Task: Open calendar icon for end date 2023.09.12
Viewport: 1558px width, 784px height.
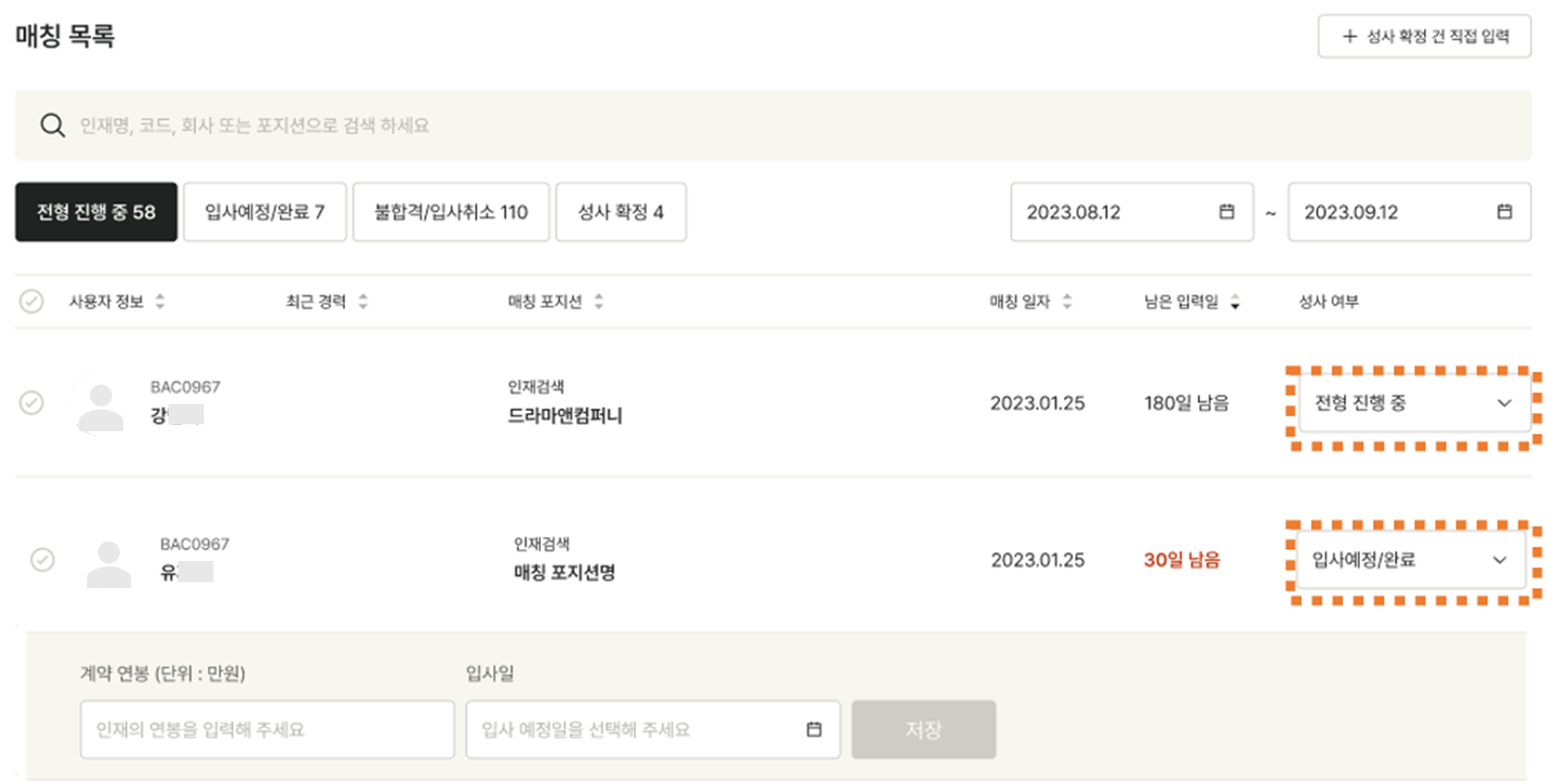Action: (1504, 212)
